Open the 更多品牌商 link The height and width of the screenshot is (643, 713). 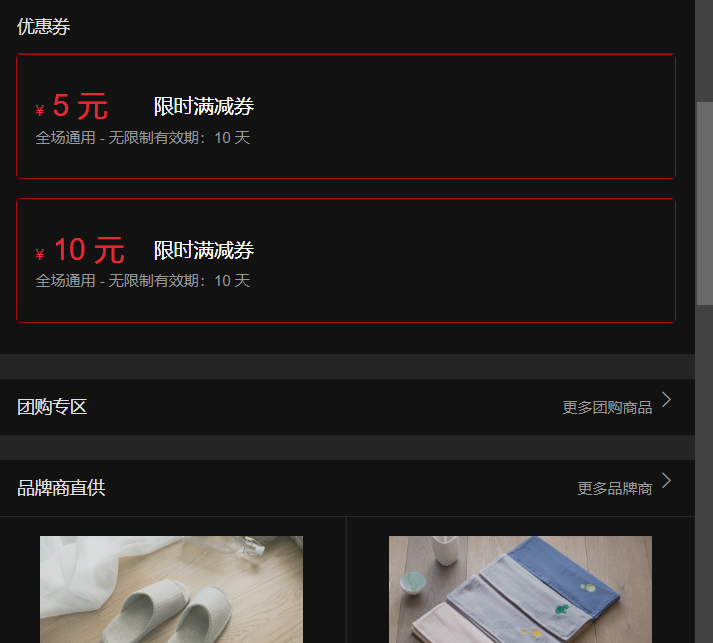tap(614, 488)
